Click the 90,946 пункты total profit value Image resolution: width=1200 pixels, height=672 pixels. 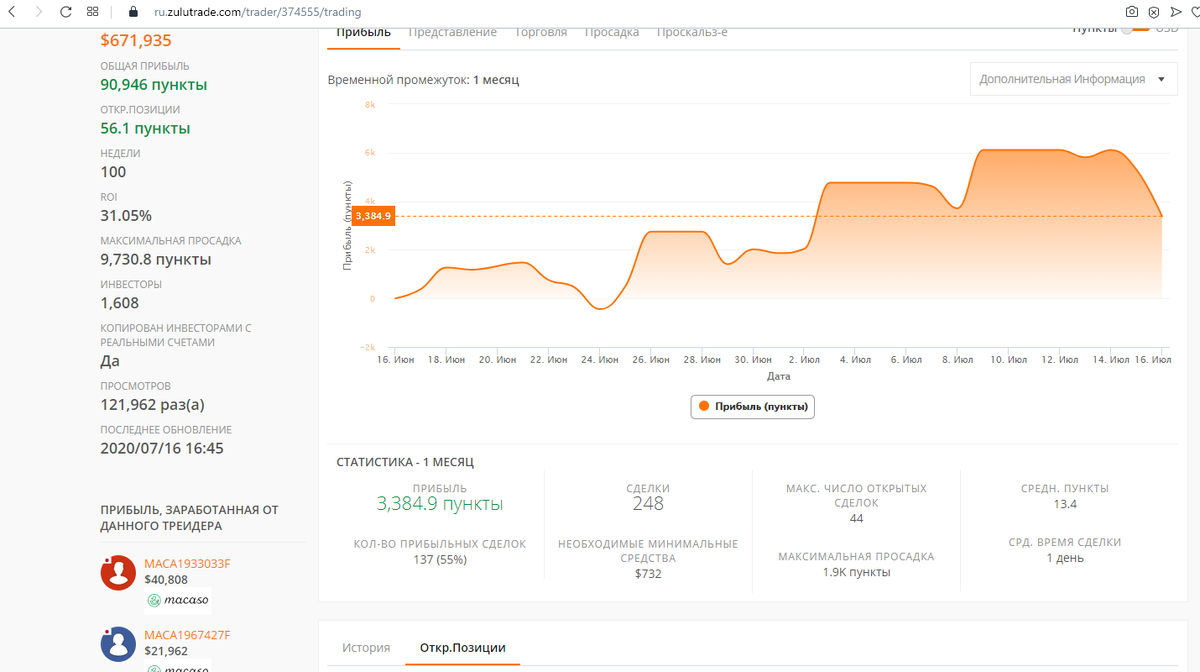[154, 85]
